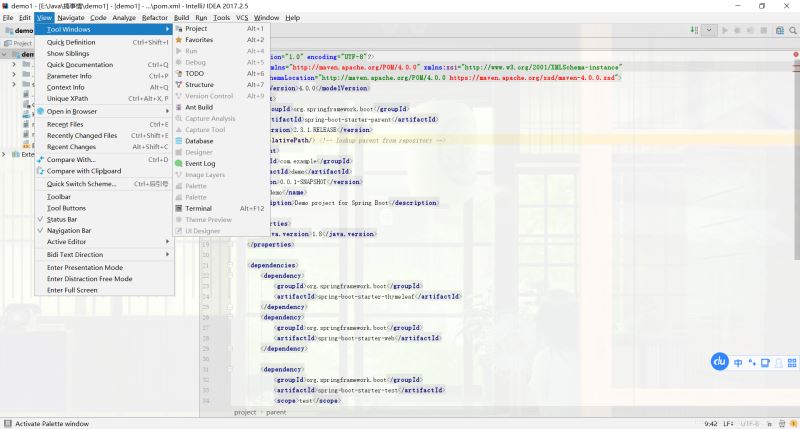Screen dimensions: 800x429
Task: Switch Baidu IME Chinese mode icon
Action: click(738, 363)
